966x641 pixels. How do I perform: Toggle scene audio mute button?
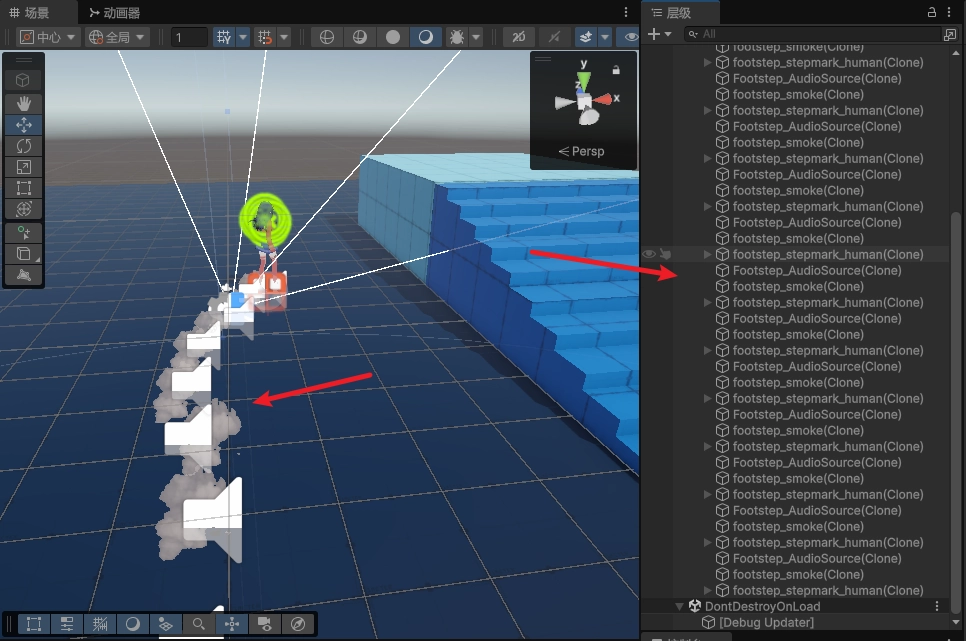[554, 37]
